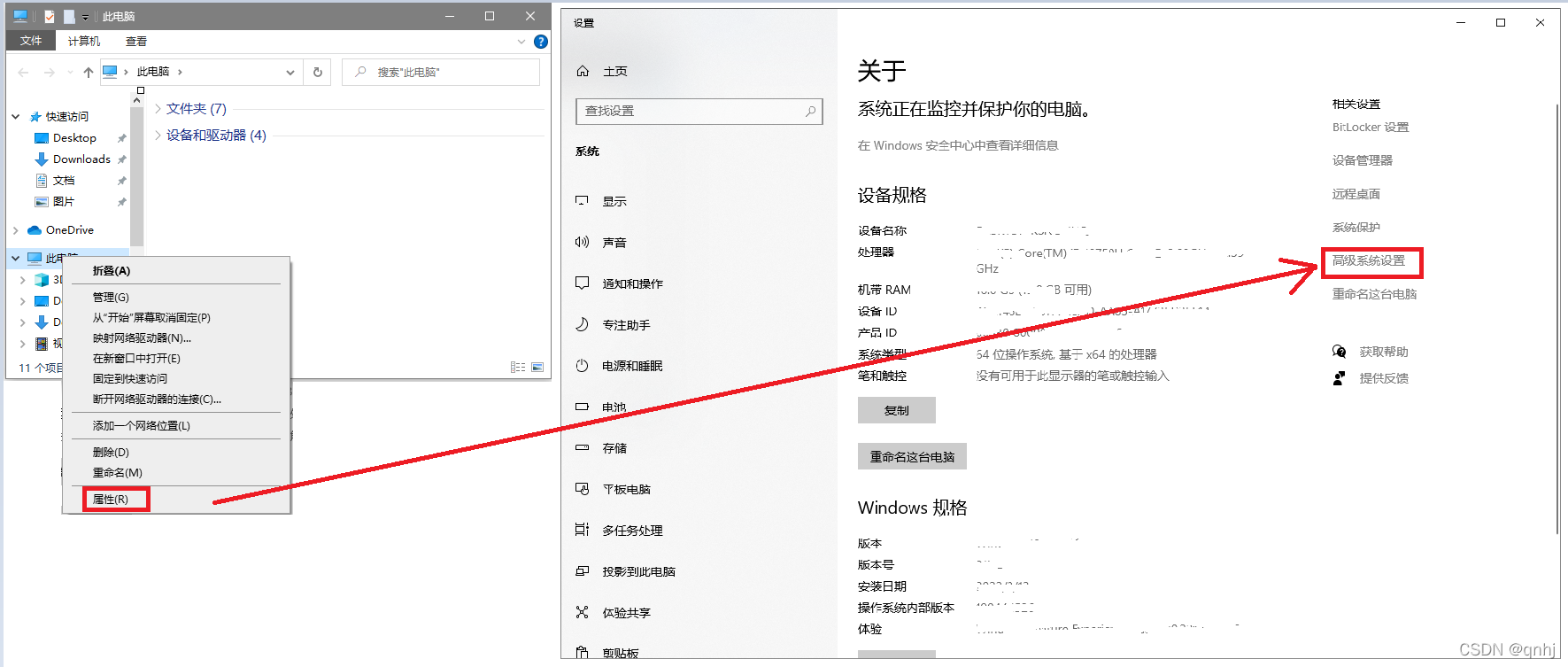1568x667 pixels.
Task: Open Remote Desktop link
Action: point(1356,194)
